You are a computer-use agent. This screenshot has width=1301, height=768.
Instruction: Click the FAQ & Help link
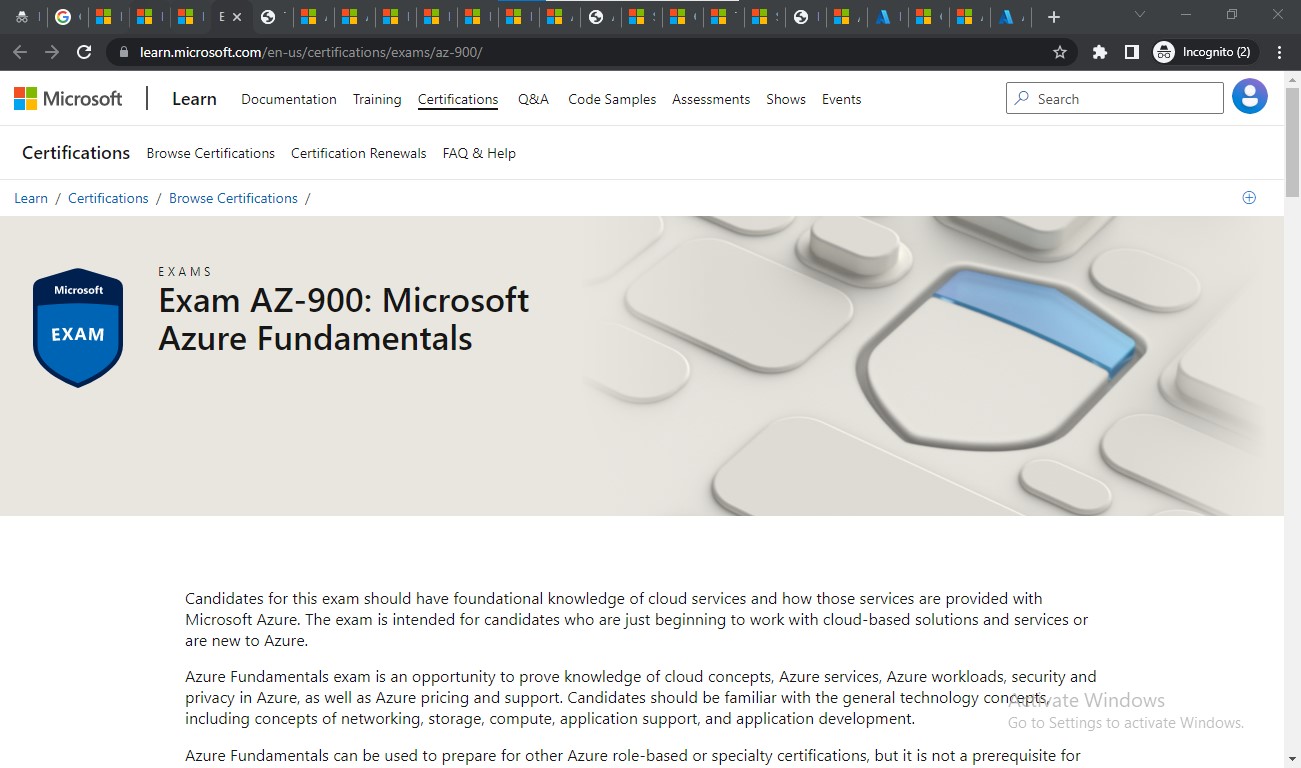click(x=479, y=153)
